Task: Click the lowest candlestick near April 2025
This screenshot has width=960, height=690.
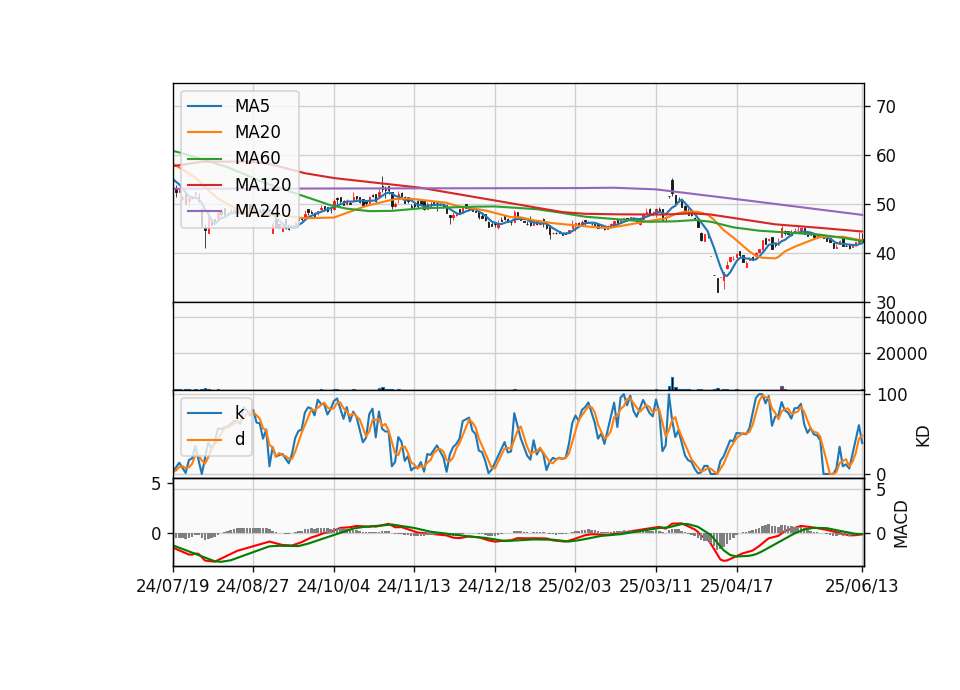Action: [x=718, y=285]
